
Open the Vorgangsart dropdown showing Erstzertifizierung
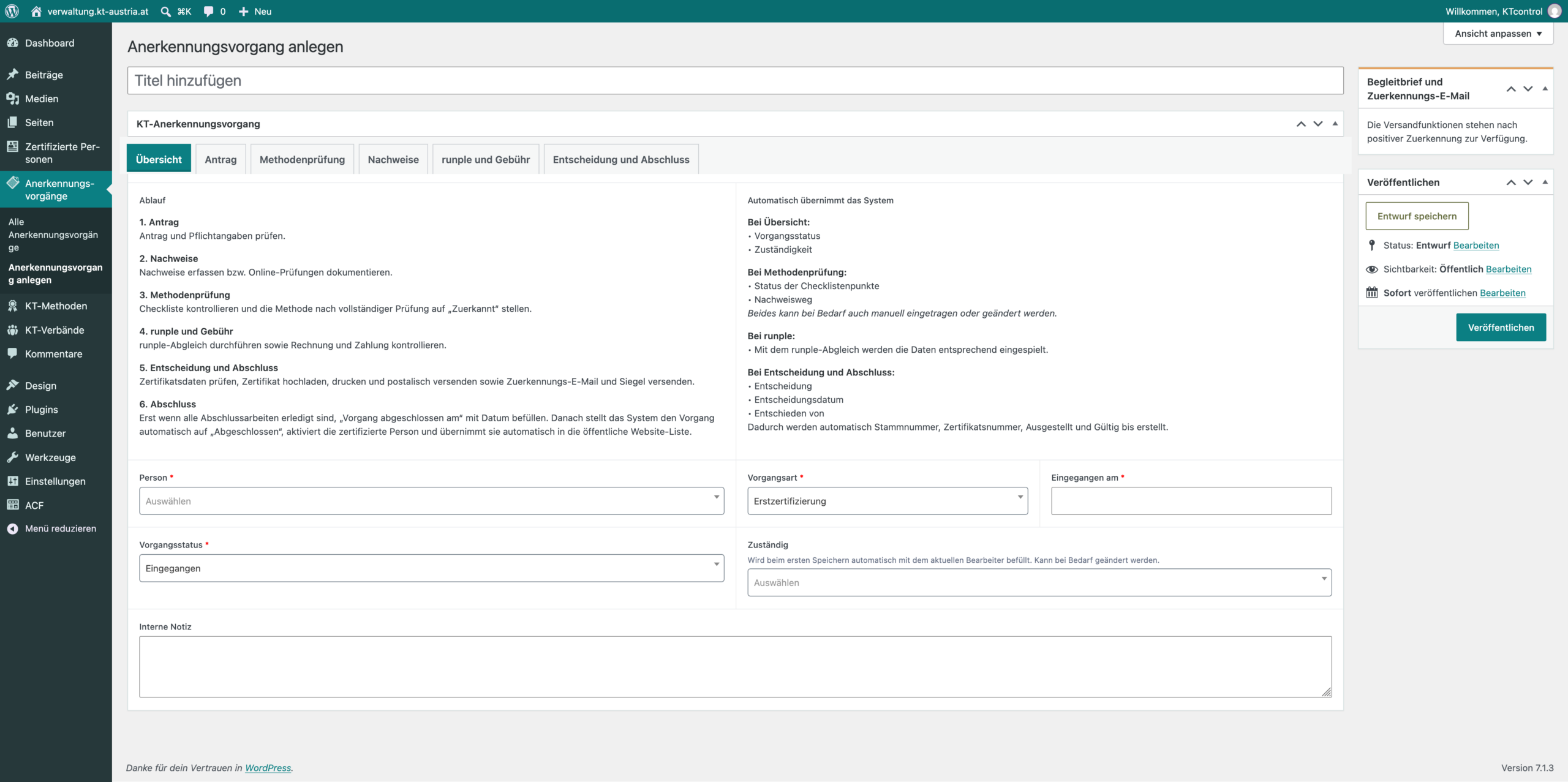(x=887, y=501)
